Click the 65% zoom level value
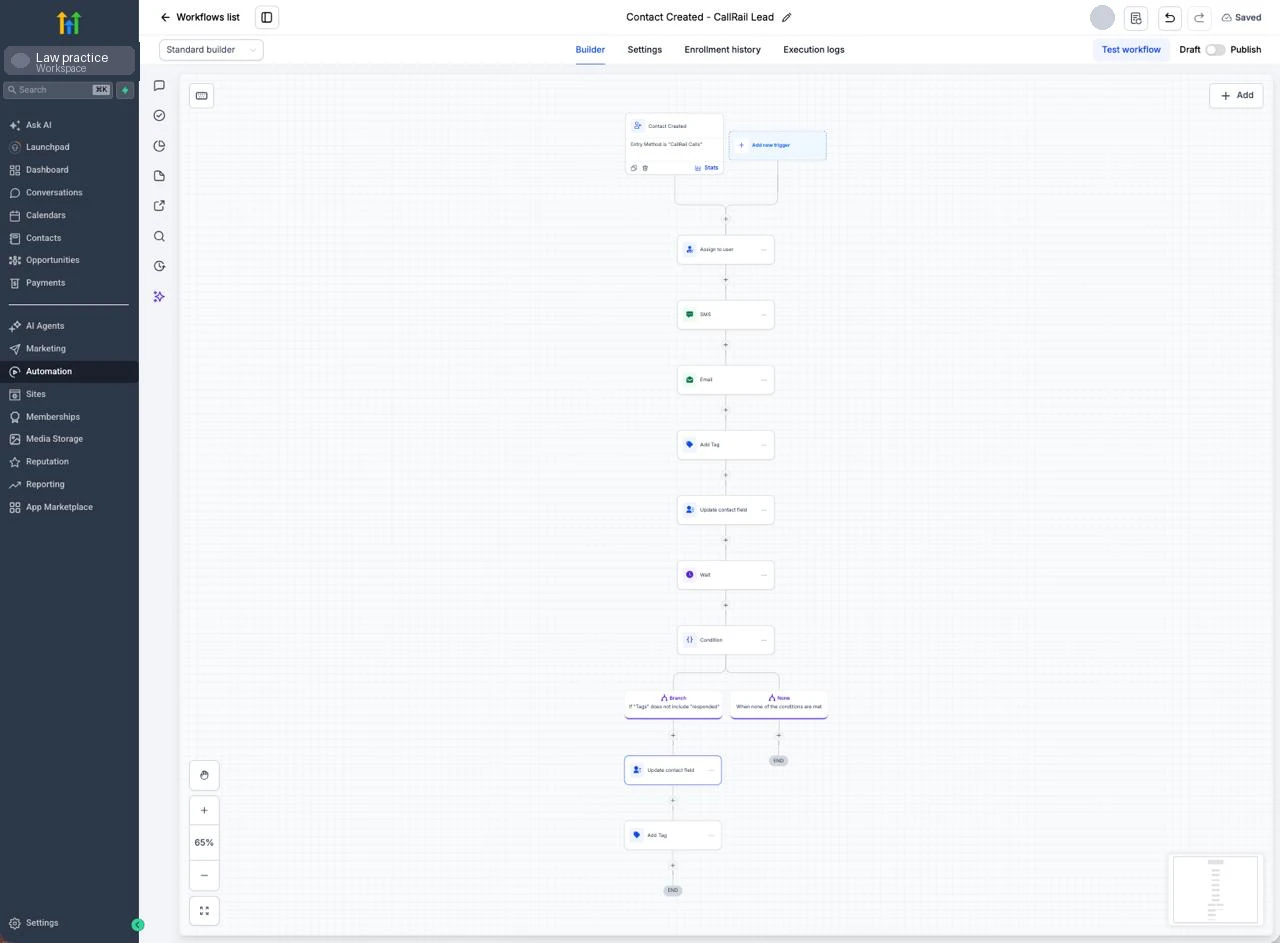 point(204,843)
